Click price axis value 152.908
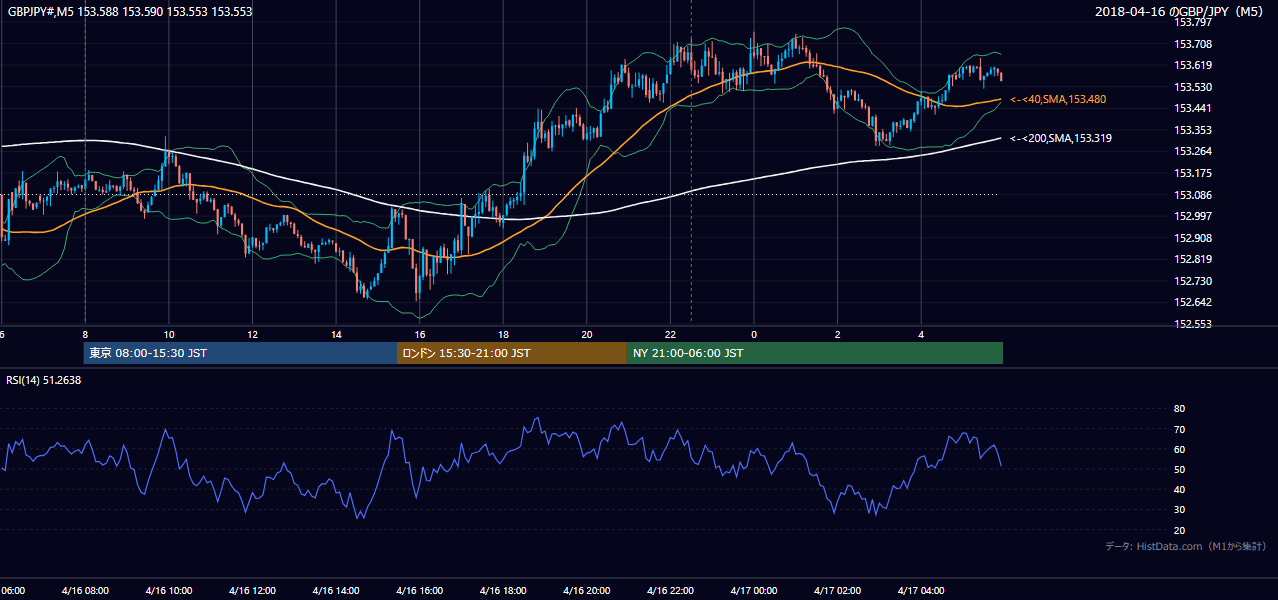This screenshot has height=600, width=1278. [x=1192, y=238]
